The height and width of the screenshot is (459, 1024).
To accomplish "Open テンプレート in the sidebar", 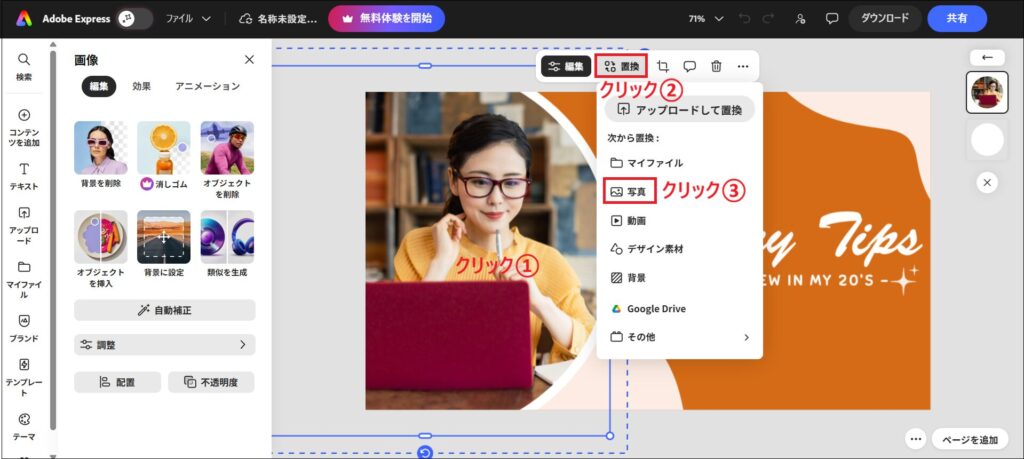I will click(24, 378).
